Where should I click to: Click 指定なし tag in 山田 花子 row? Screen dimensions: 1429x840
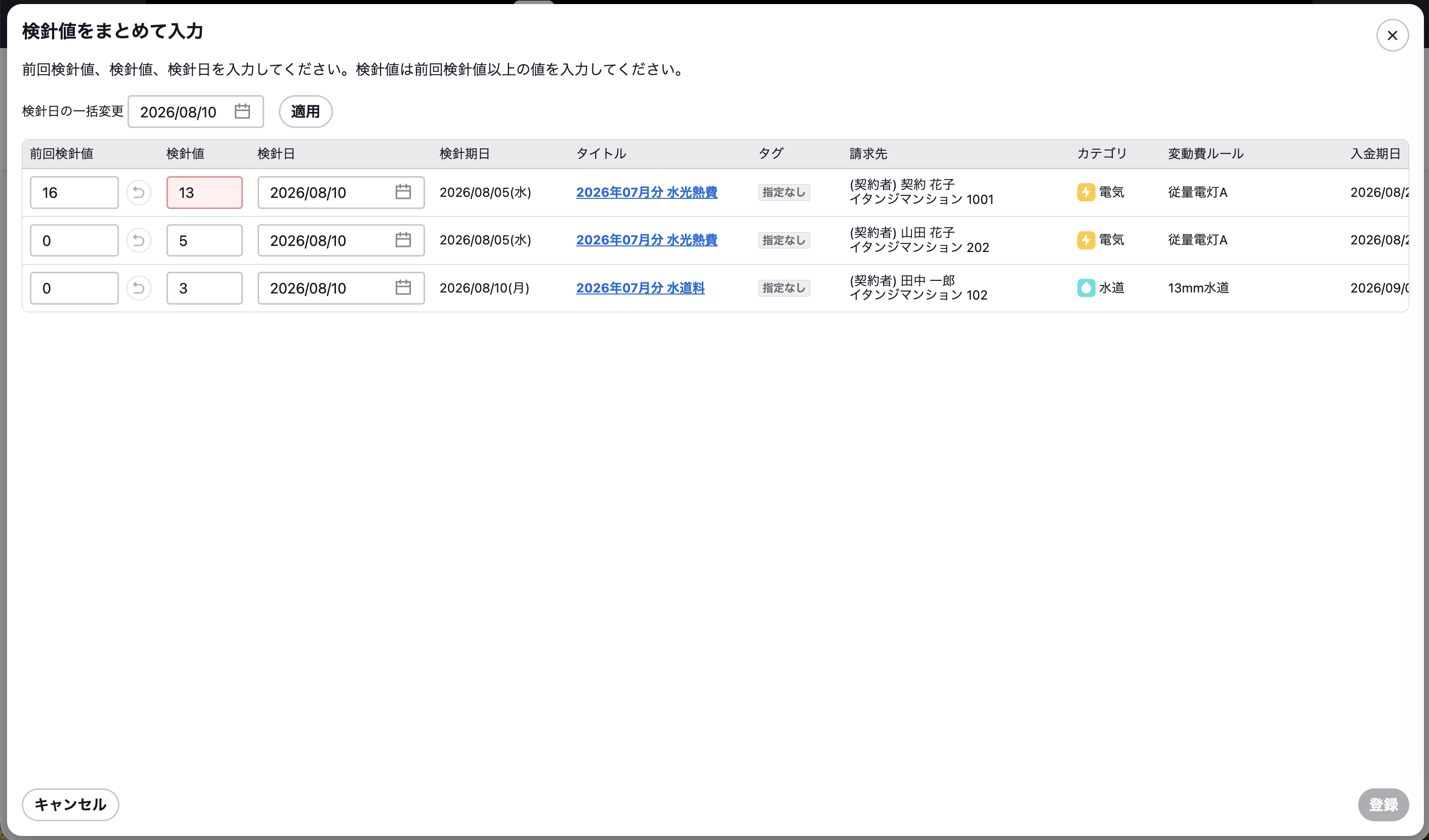(784, 240)
